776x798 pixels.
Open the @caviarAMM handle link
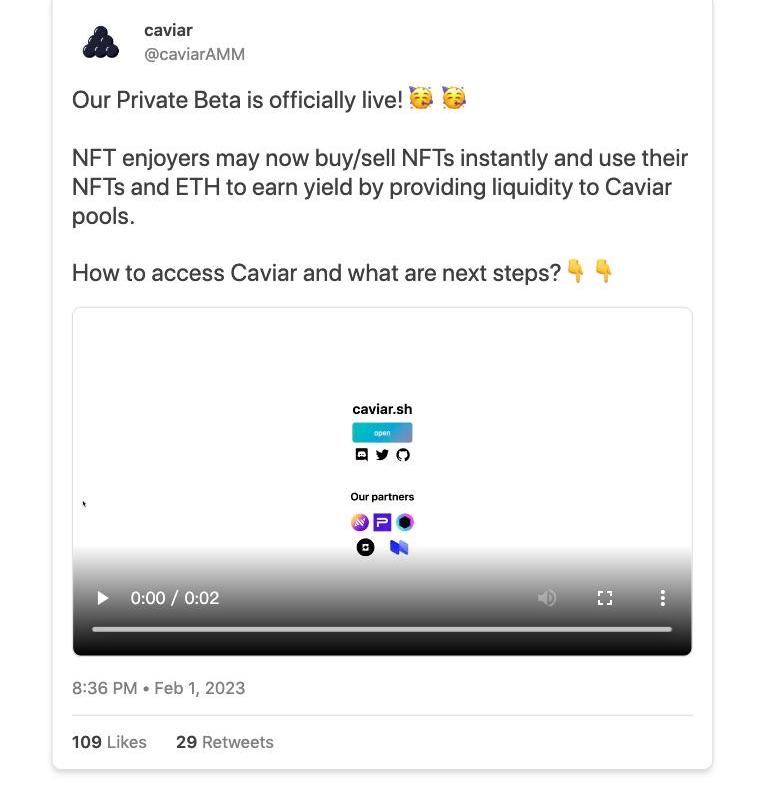click(194, 55)
